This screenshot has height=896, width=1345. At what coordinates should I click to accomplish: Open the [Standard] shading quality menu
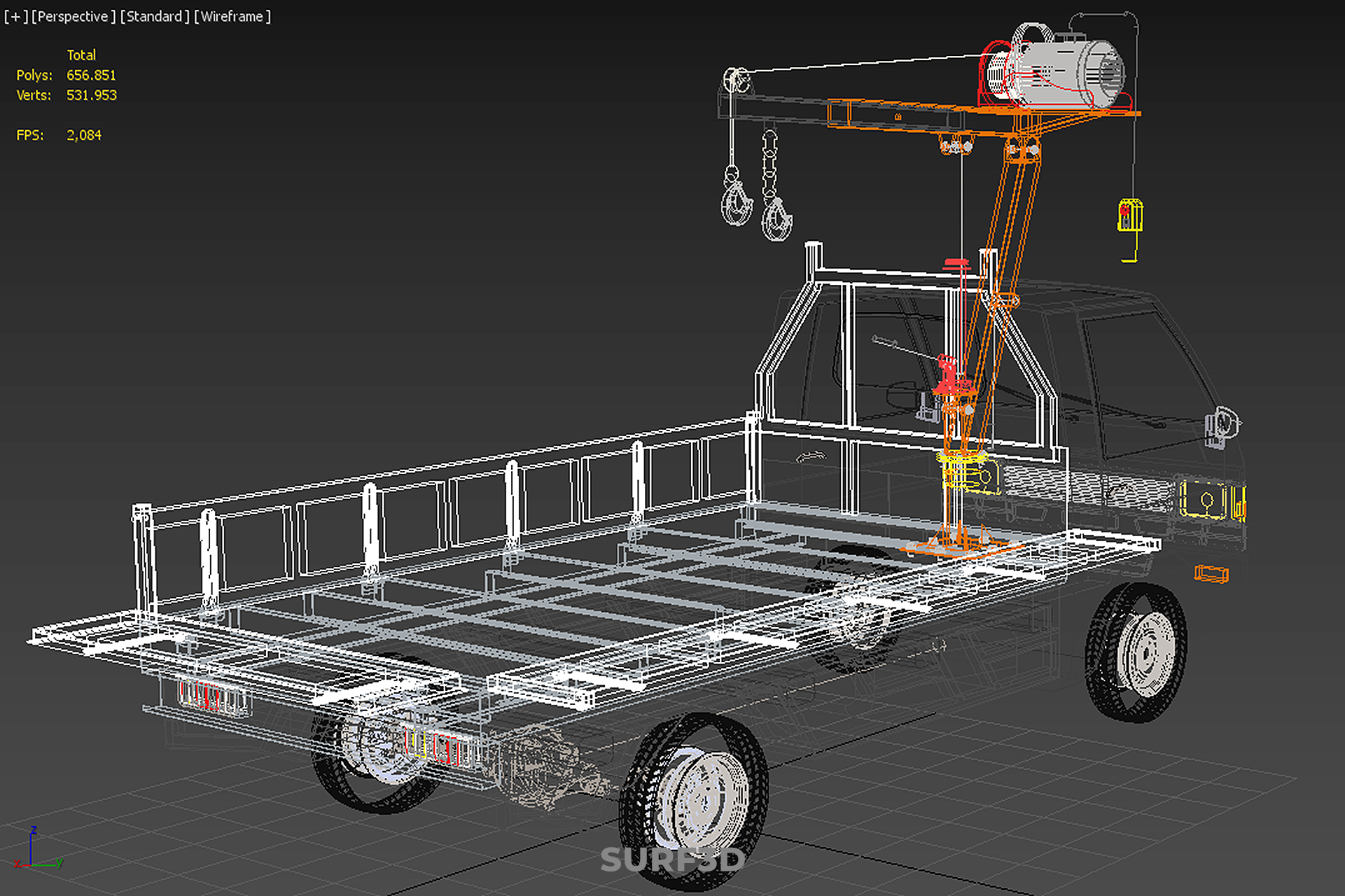click(155, 16)
